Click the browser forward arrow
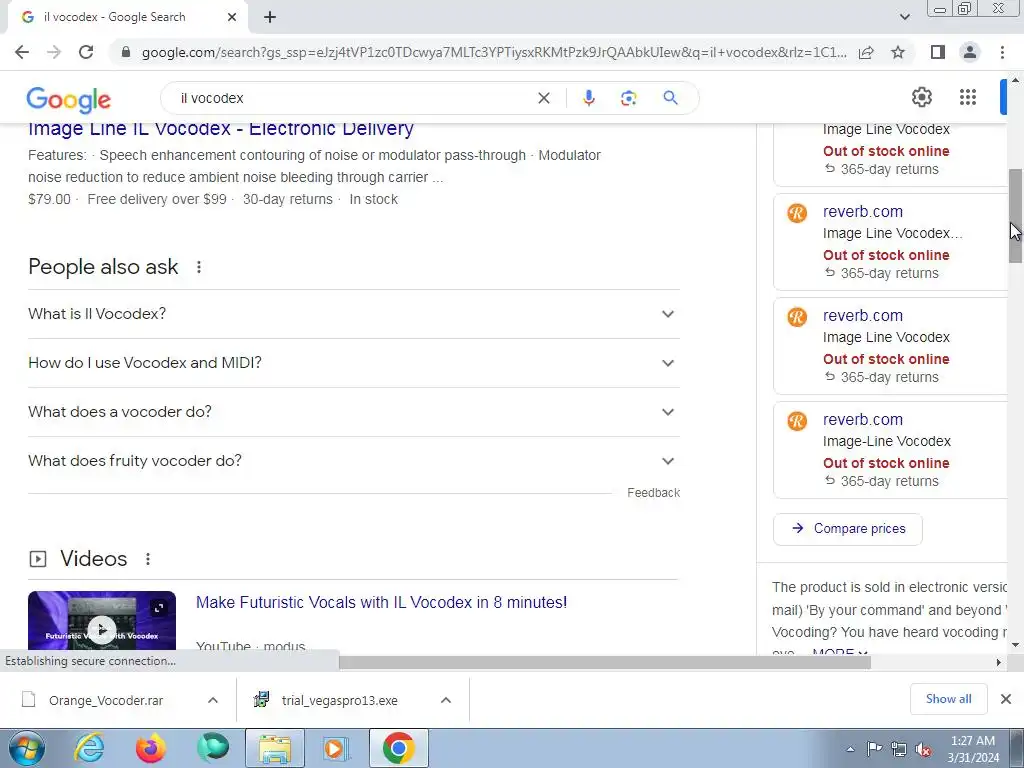This screenshot has width=1024, height=768. tap(54, 52)
